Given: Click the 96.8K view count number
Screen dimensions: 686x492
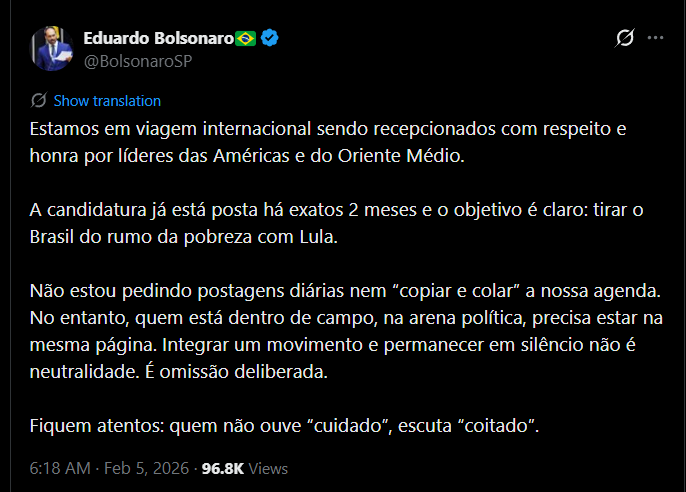Looking at the screenshot, I should (x=223, y=468).
